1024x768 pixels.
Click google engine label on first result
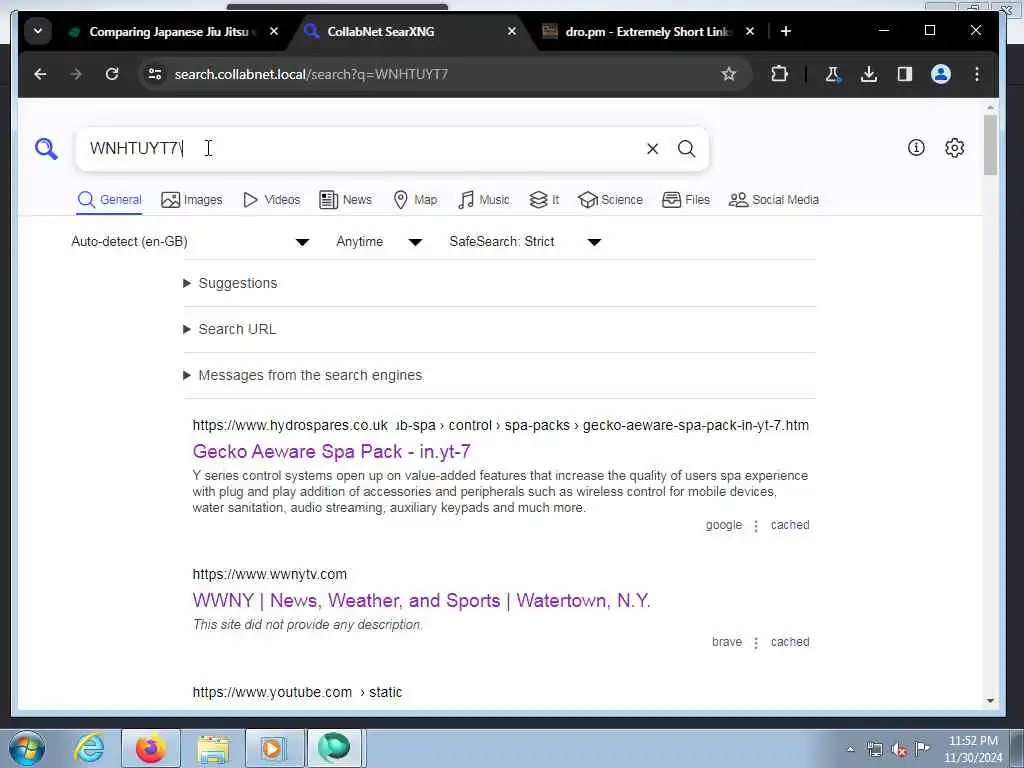(x=724, y=525)
